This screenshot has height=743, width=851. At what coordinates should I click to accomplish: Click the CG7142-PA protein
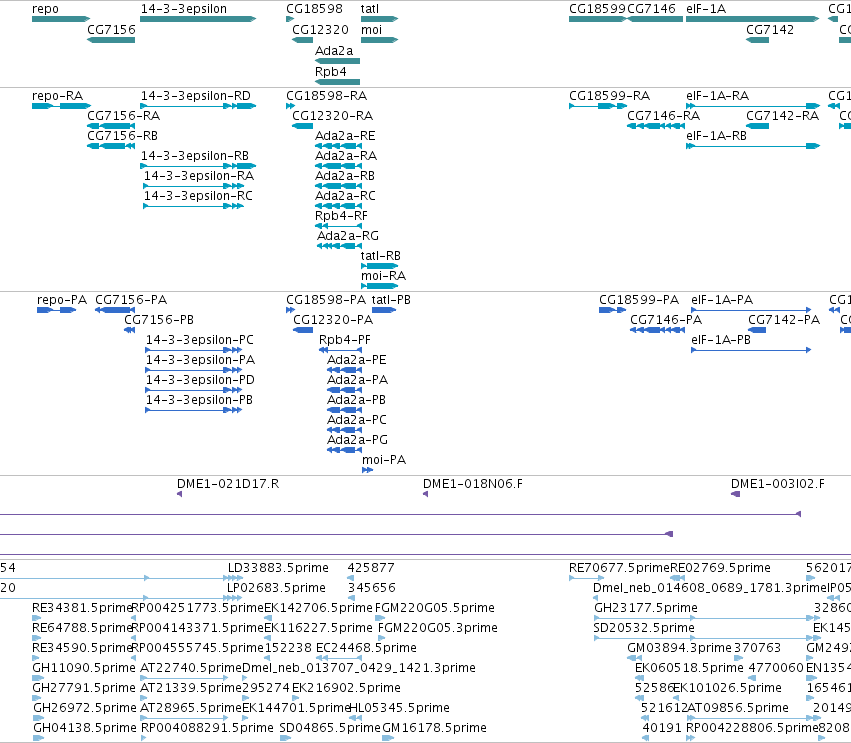click(757, 330)
